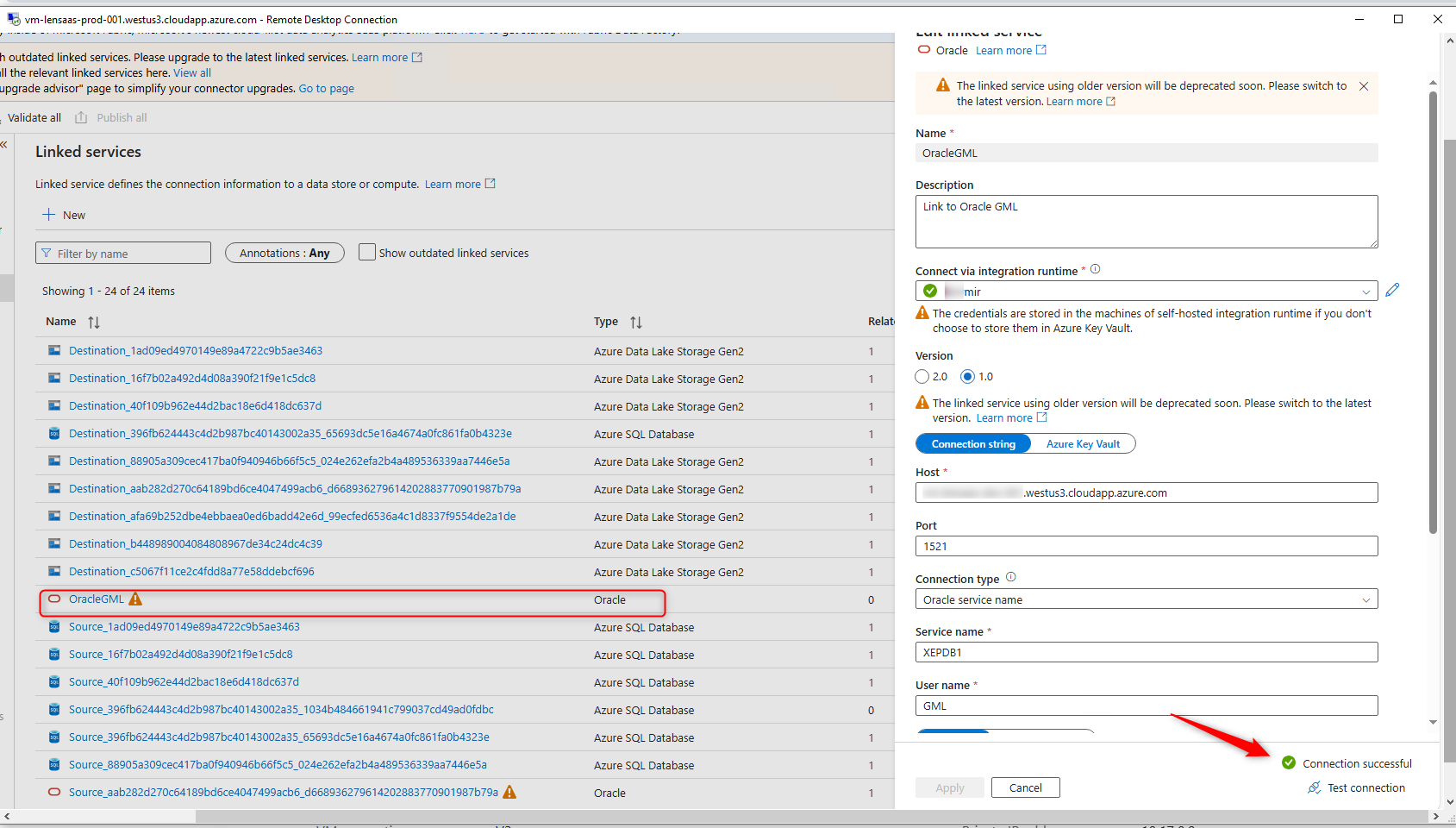The image size is (1456, 828).
Task: Open OracleGML linked service link
Action: (97, 599)
